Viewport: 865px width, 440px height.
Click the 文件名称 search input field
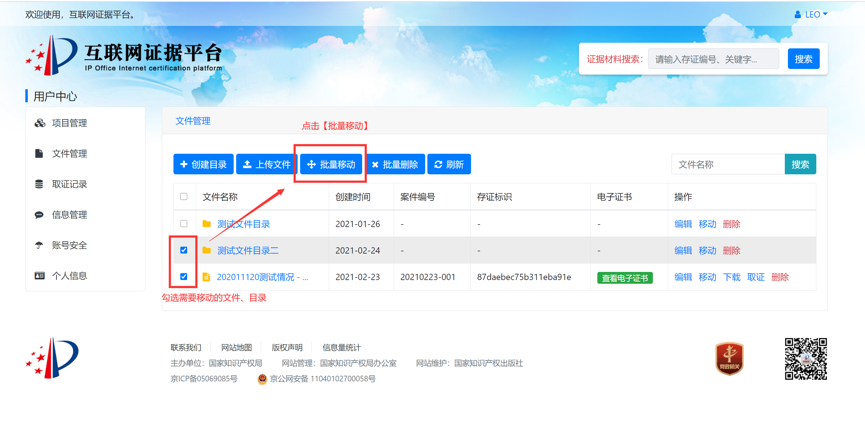pos(727,164)
